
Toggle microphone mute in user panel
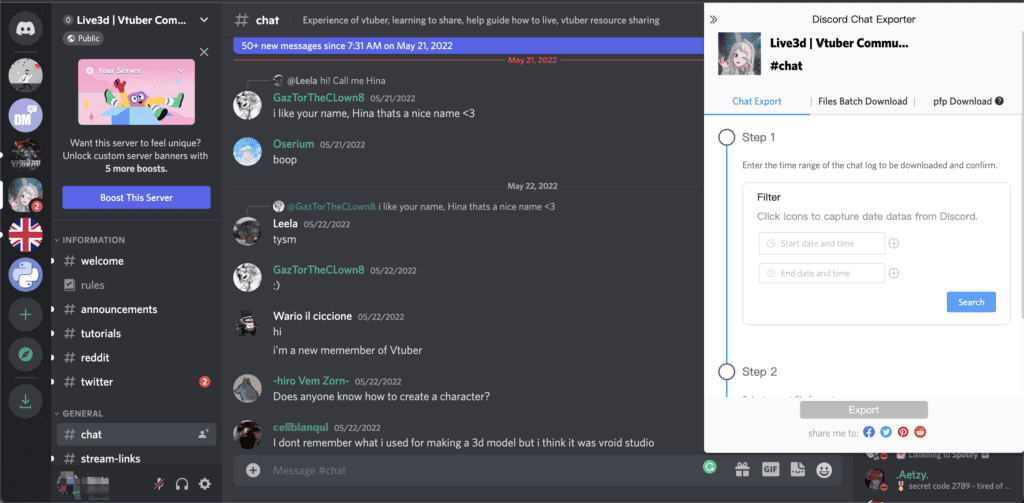point(159,484)
